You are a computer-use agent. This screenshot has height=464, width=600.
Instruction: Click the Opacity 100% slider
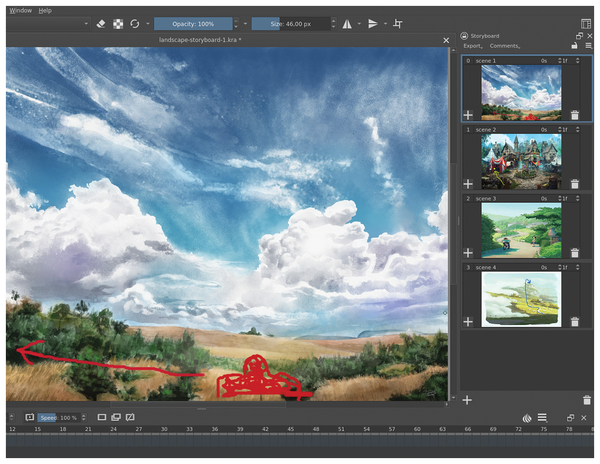point(194,23)
